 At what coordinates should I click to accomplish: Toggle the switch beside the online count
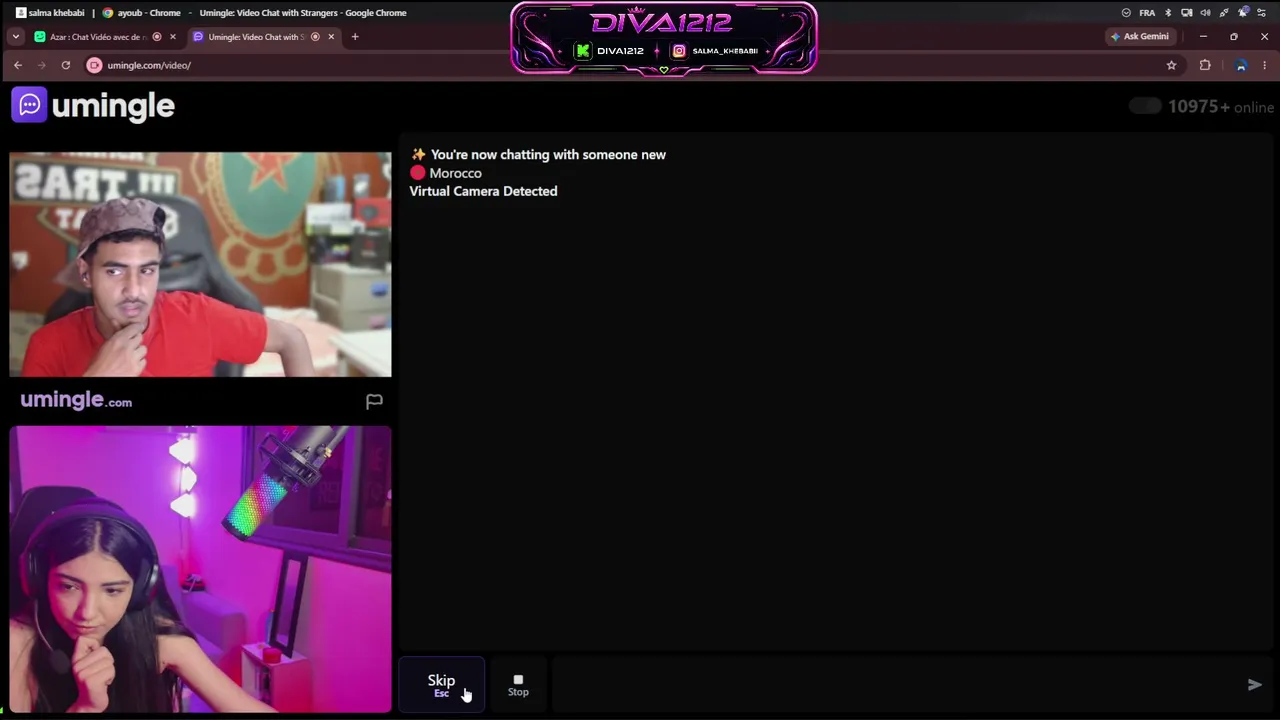(1145, 106)
